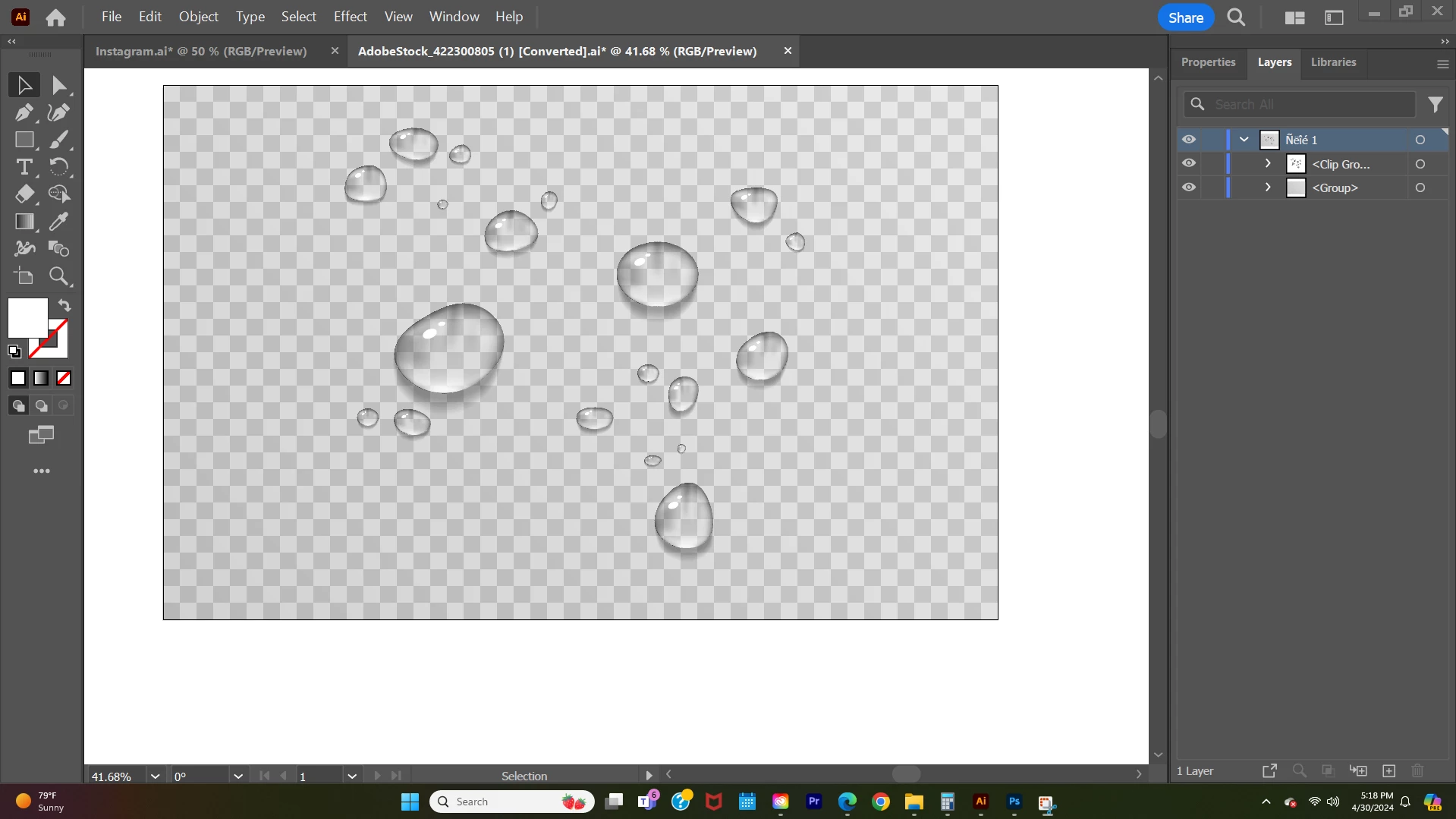Select the Artboard tool
This screenshot has height=819, width=1456.
coord(24,276)
